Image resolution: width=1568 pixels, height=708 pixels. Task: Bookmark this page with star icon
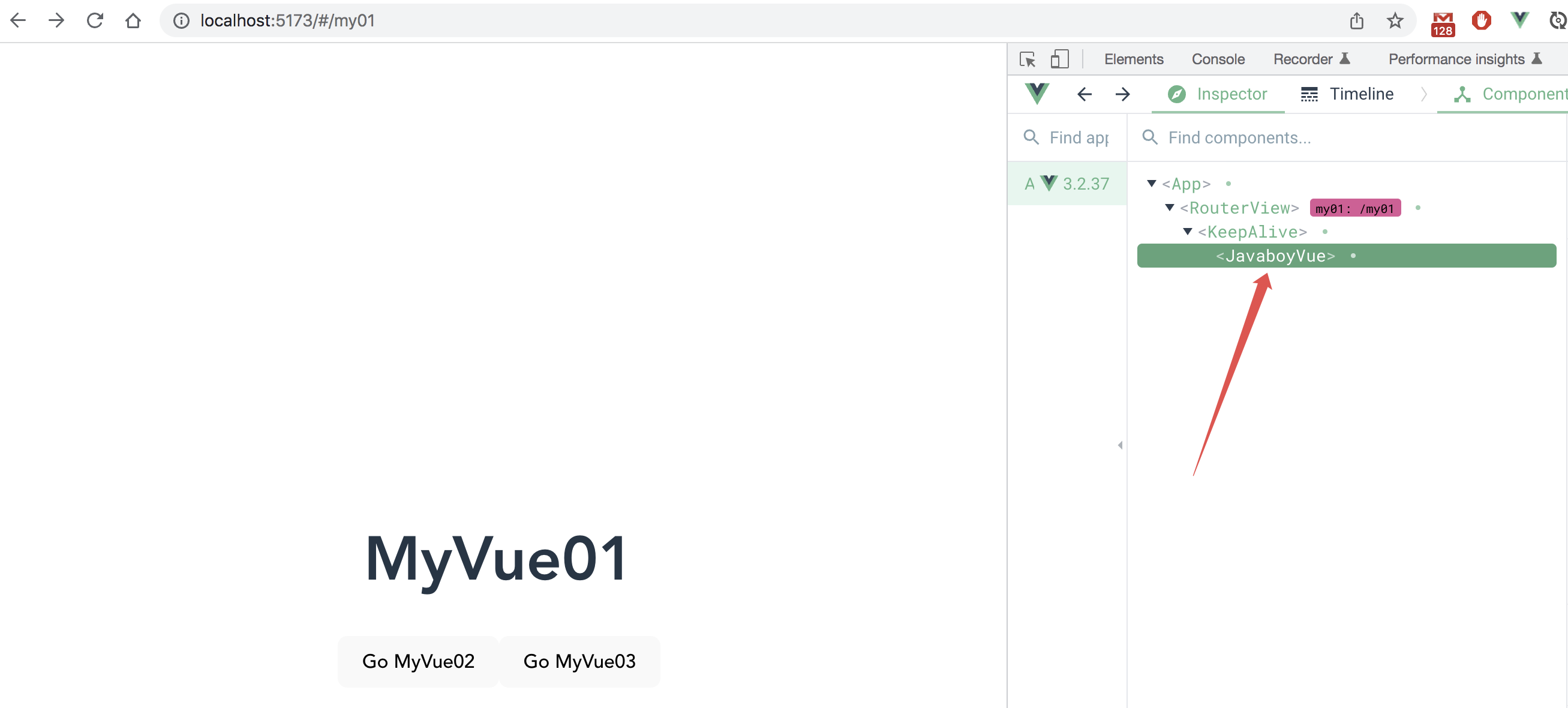(1395, 20)
